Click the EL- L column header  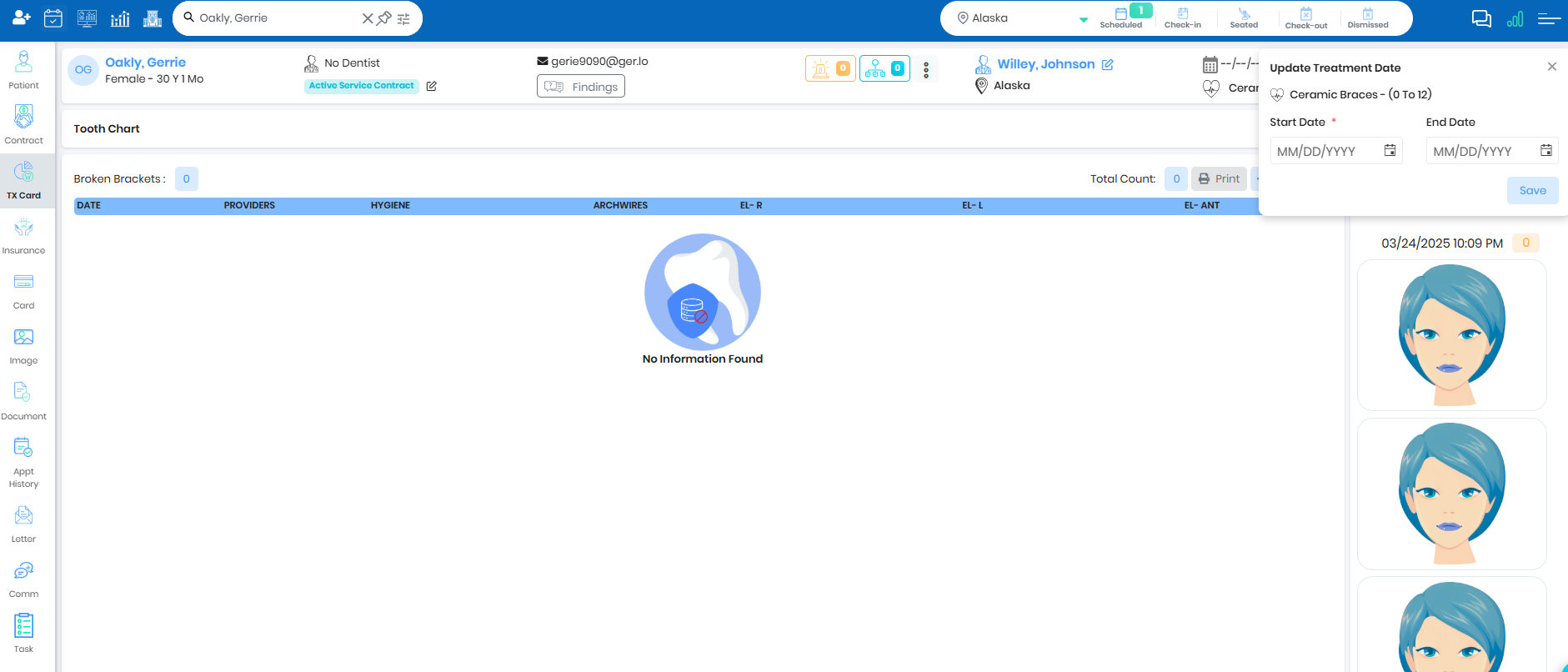pyautogui.click(x=973, y=205)
